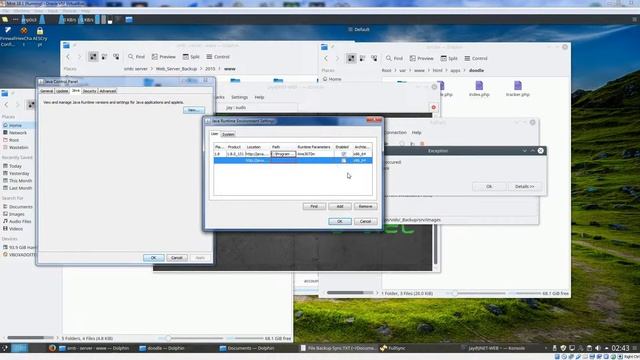The width and height of the screenshot is (640, 360).
Task: Toggle Enabled checkbox for Java 1.8 row
Action: (344, 154)
